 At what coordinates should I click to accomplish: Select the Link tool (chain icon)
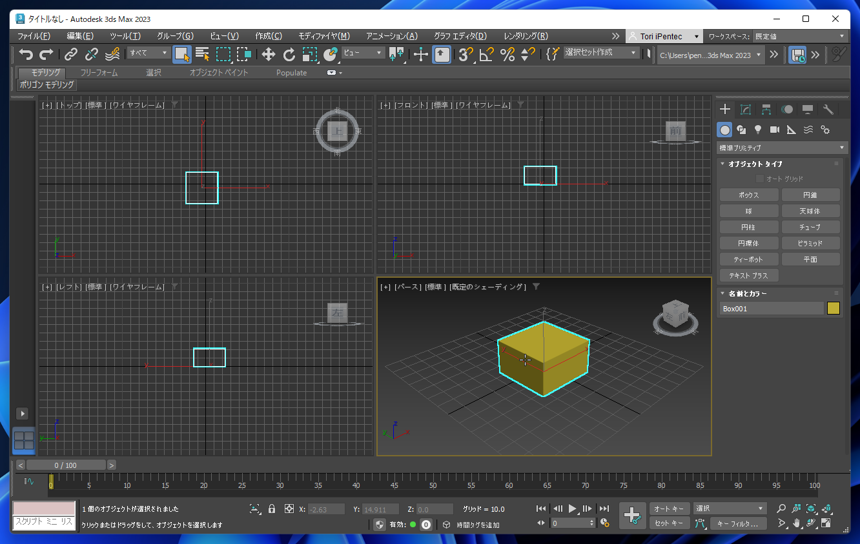coord(71,54)
